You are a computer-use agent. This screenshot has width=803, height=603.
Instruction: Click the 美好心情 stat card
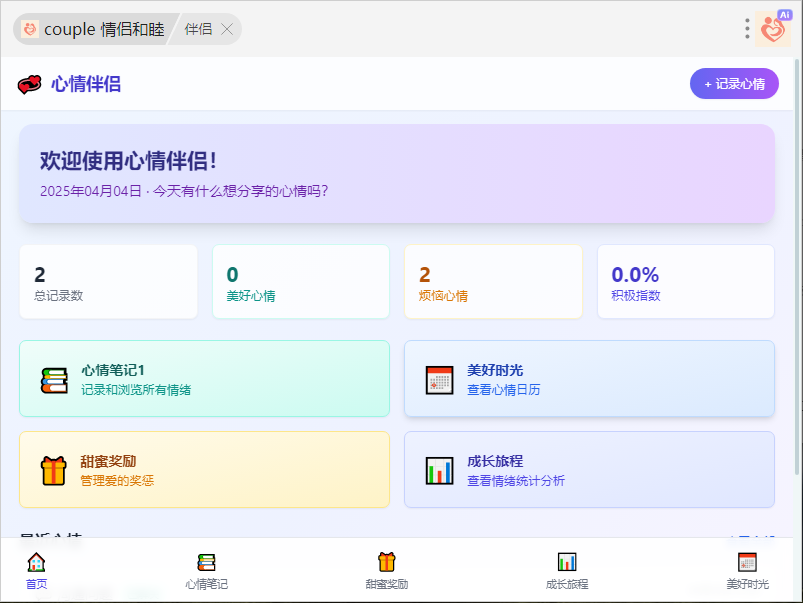(301, 282)
